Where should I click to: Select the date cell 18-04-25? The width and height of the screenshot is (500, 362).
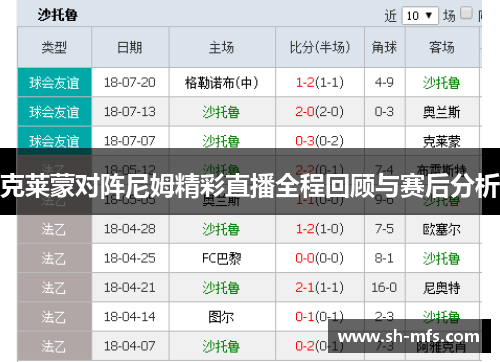(130, 258)
